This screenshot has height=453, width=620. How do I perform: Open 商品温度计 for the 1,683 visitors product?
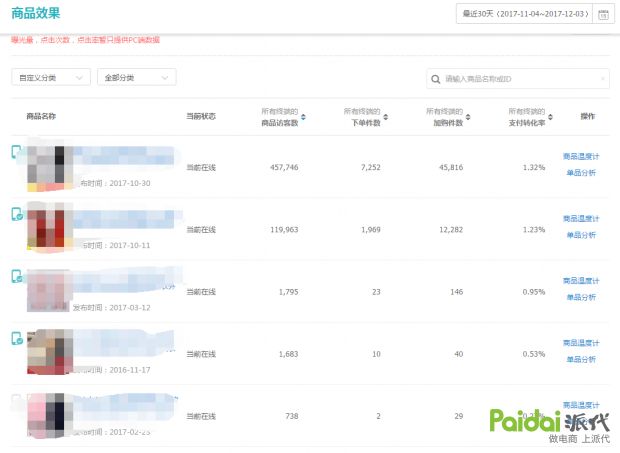click(x=581, y=343)
